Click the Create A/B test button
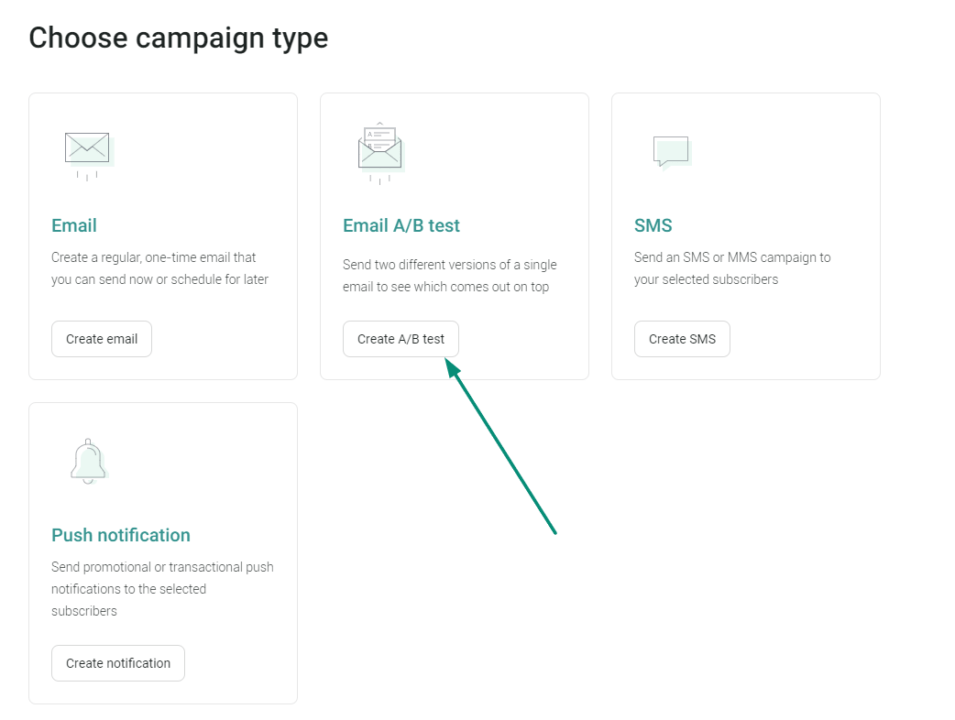 click(400, 338)
